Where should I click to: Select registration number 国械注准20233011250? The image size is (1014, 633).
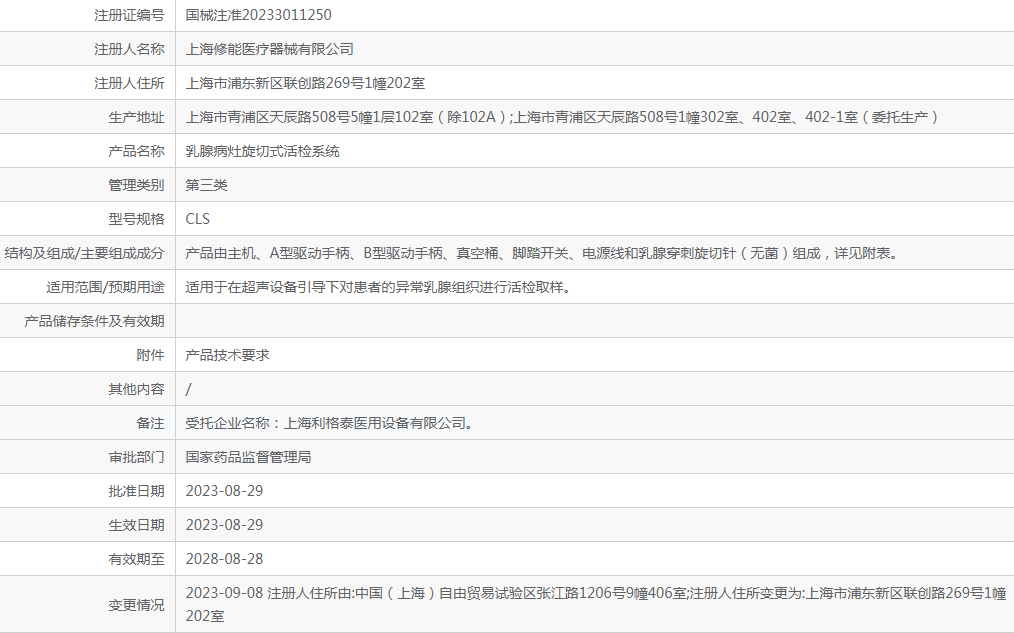(x=259, y=15)
